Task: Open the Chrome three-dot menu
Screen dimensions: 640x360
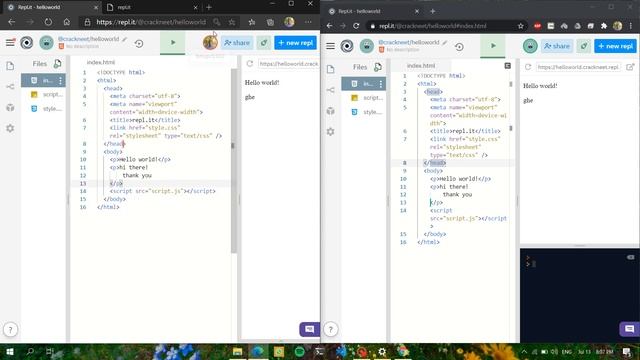Action: click(631, 26)
